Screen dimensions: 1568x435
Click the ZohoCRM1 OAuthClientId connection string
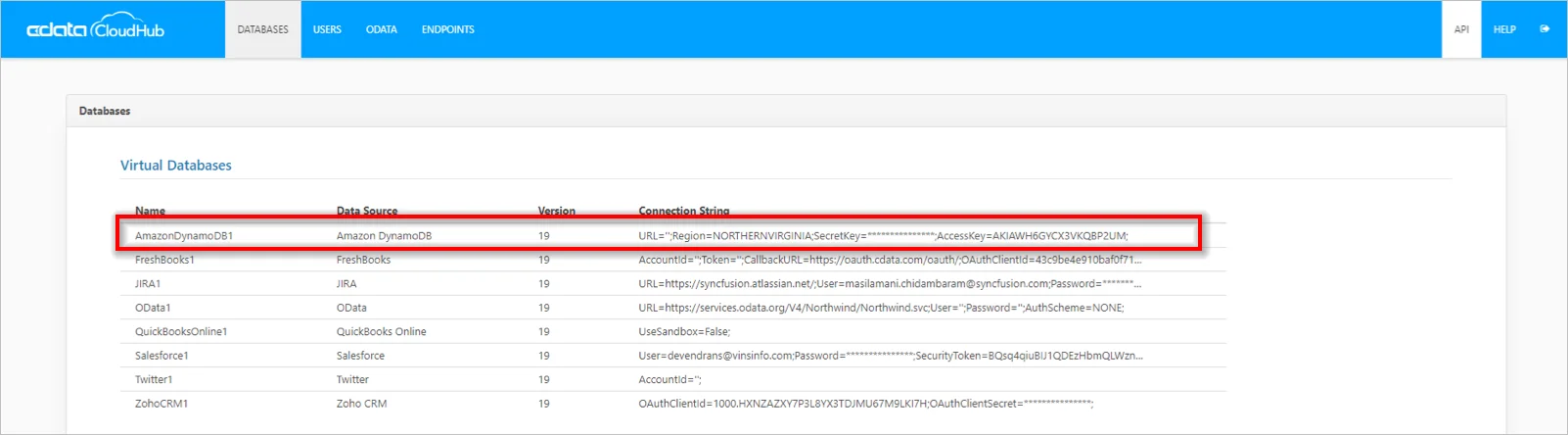click(866, 404)
